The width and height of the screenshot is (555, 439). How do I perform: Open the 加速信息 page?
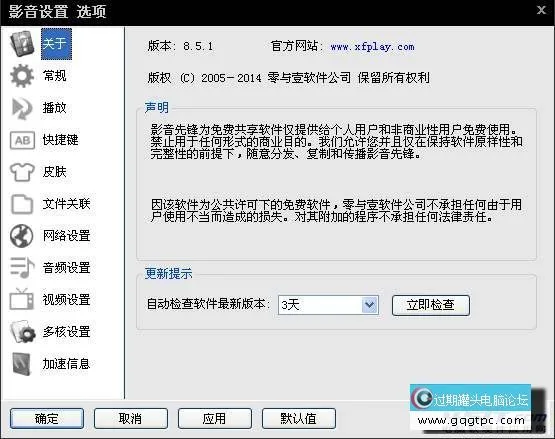pyautogui.click(x=67, y=364)
